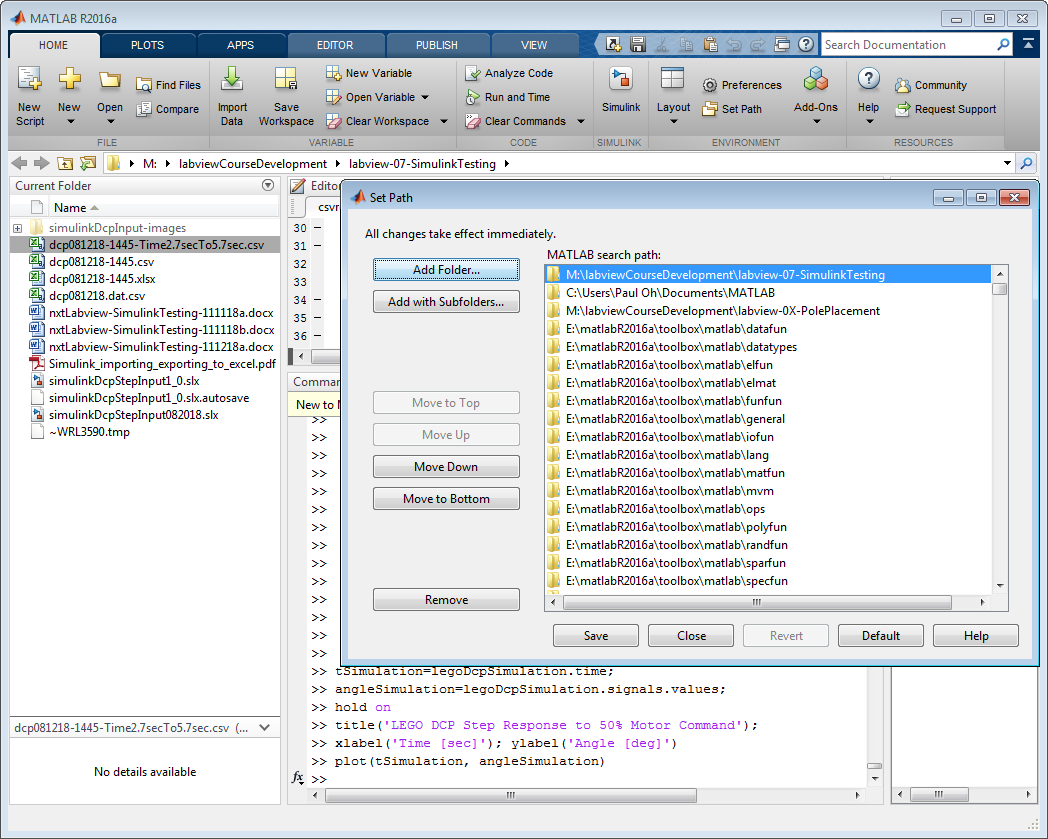Image resolution: width=1048 pixels, height=839 pixels.
Task: Select dcp081218-1445.xlsx file
Action: pyautogui.click(x=102, y=279)
